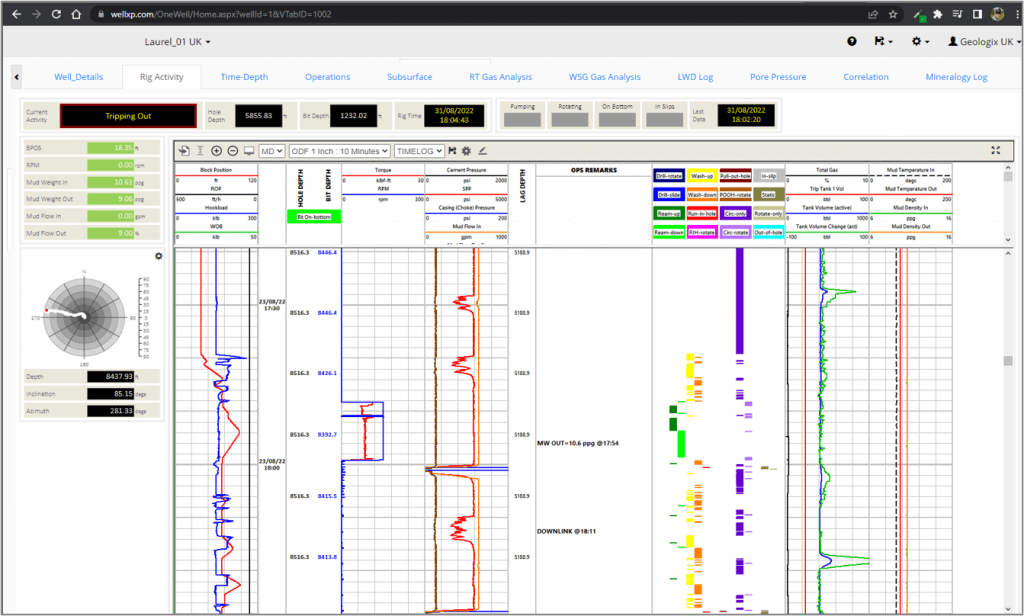Image resolution: width=1024 pixels, height=616 pixels.
Task: Click the green extension icon in browser toolbar
Action: click(x=919, y=14)
